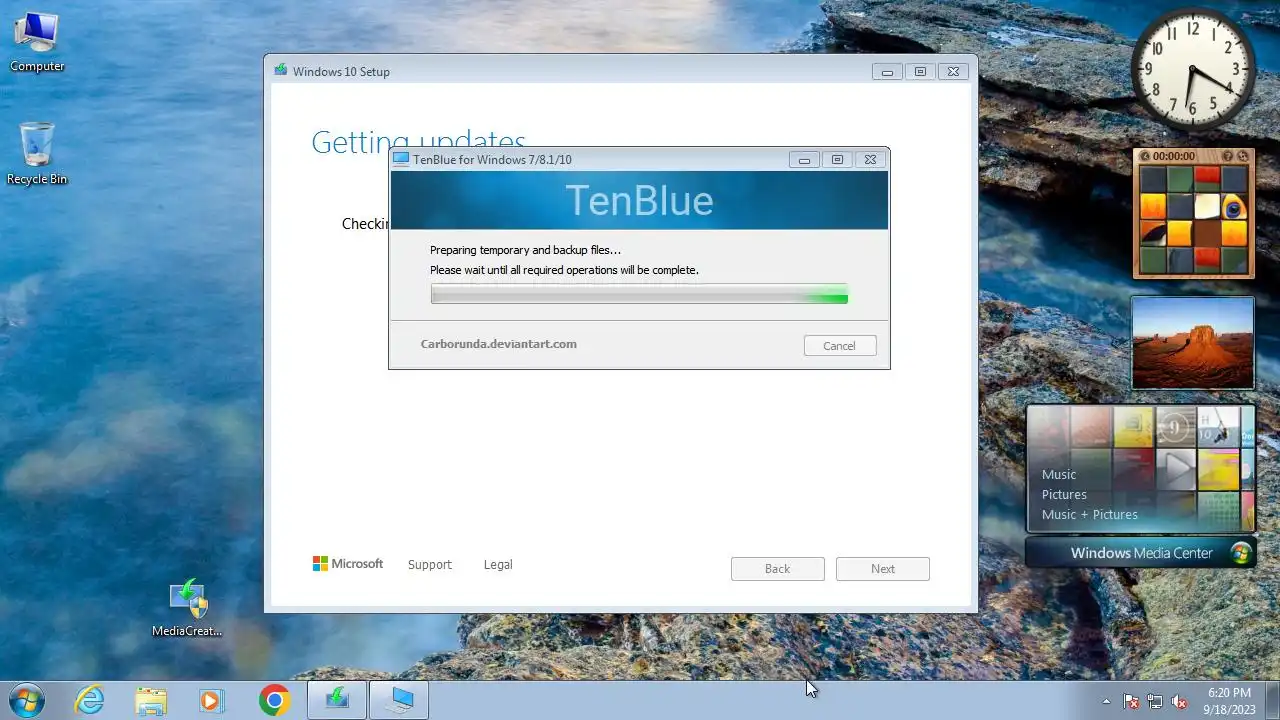
Task: Select Pictures in Media Center gadget
Action: click(x=1064, y=494)
